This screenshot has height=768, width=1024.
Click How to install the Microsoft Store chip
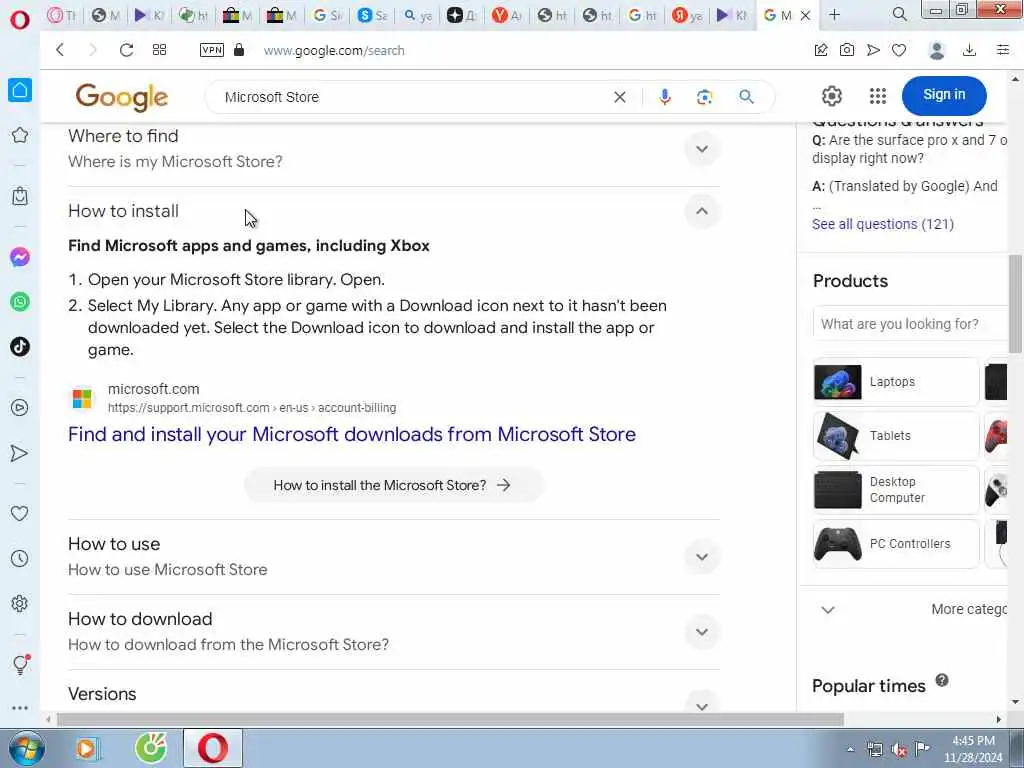[x=393, y=485]
